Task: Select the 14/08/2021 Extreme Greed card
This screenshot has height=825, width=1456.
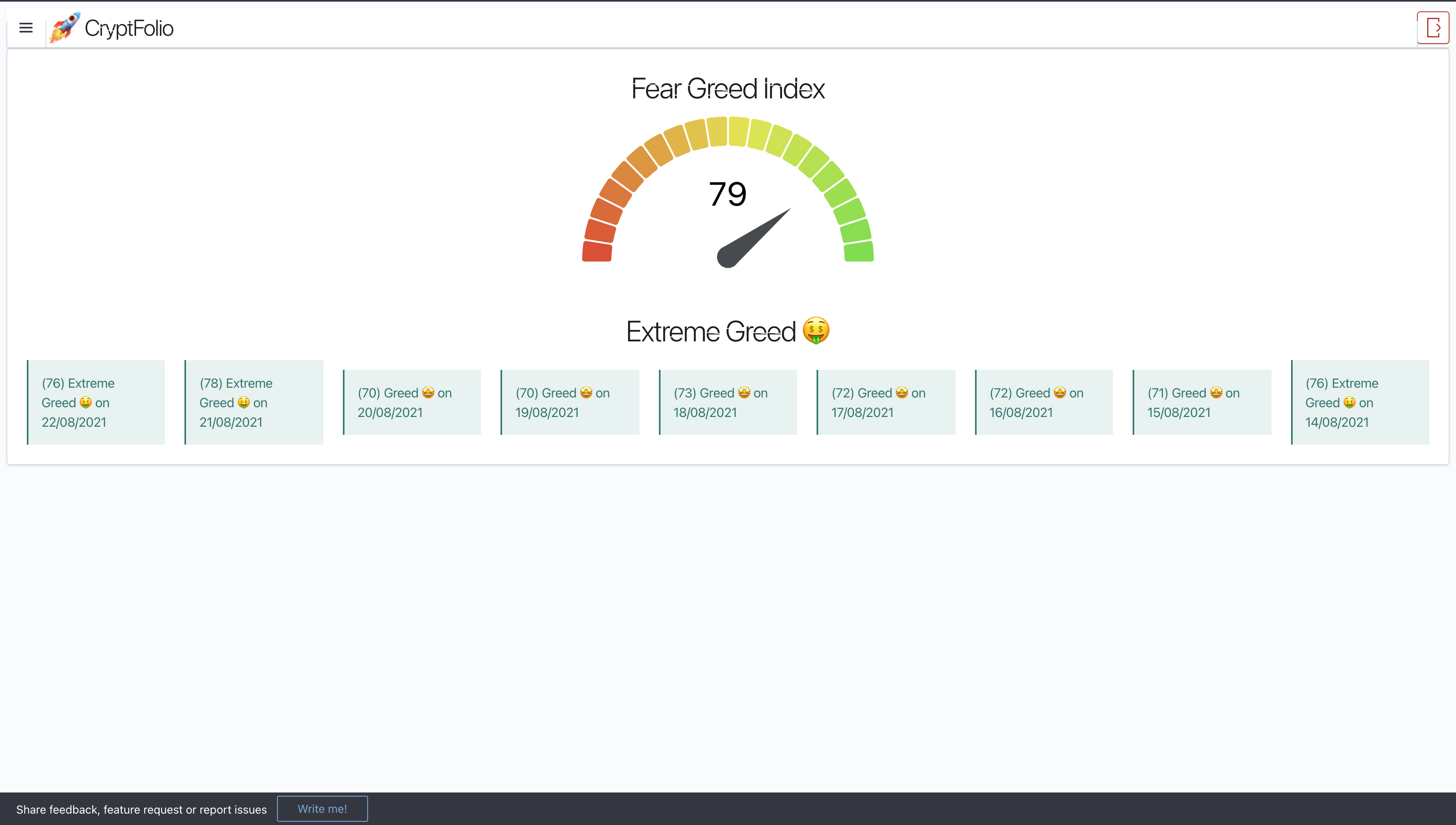Action: click(1360, 402)
